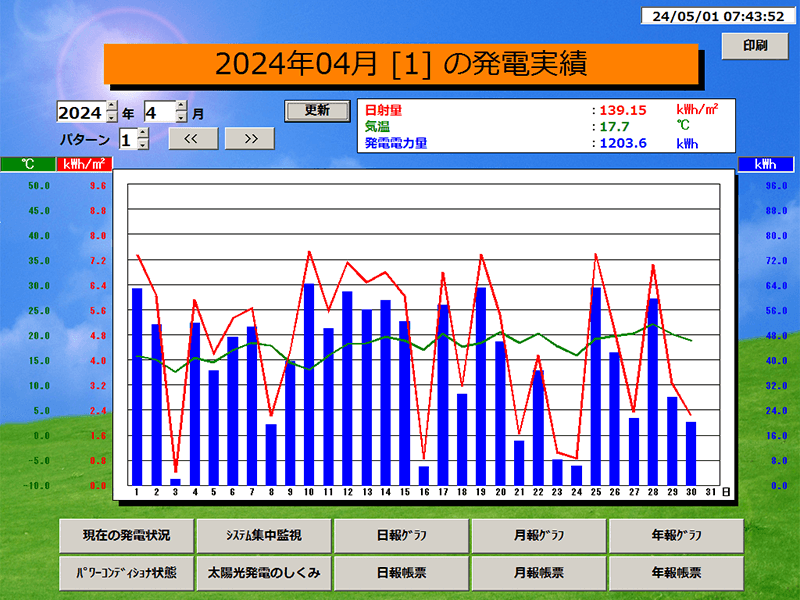The width and height of the screenshot is (800, 600).
Task: Open 年報帳票 report
Action: pos(676,573)
